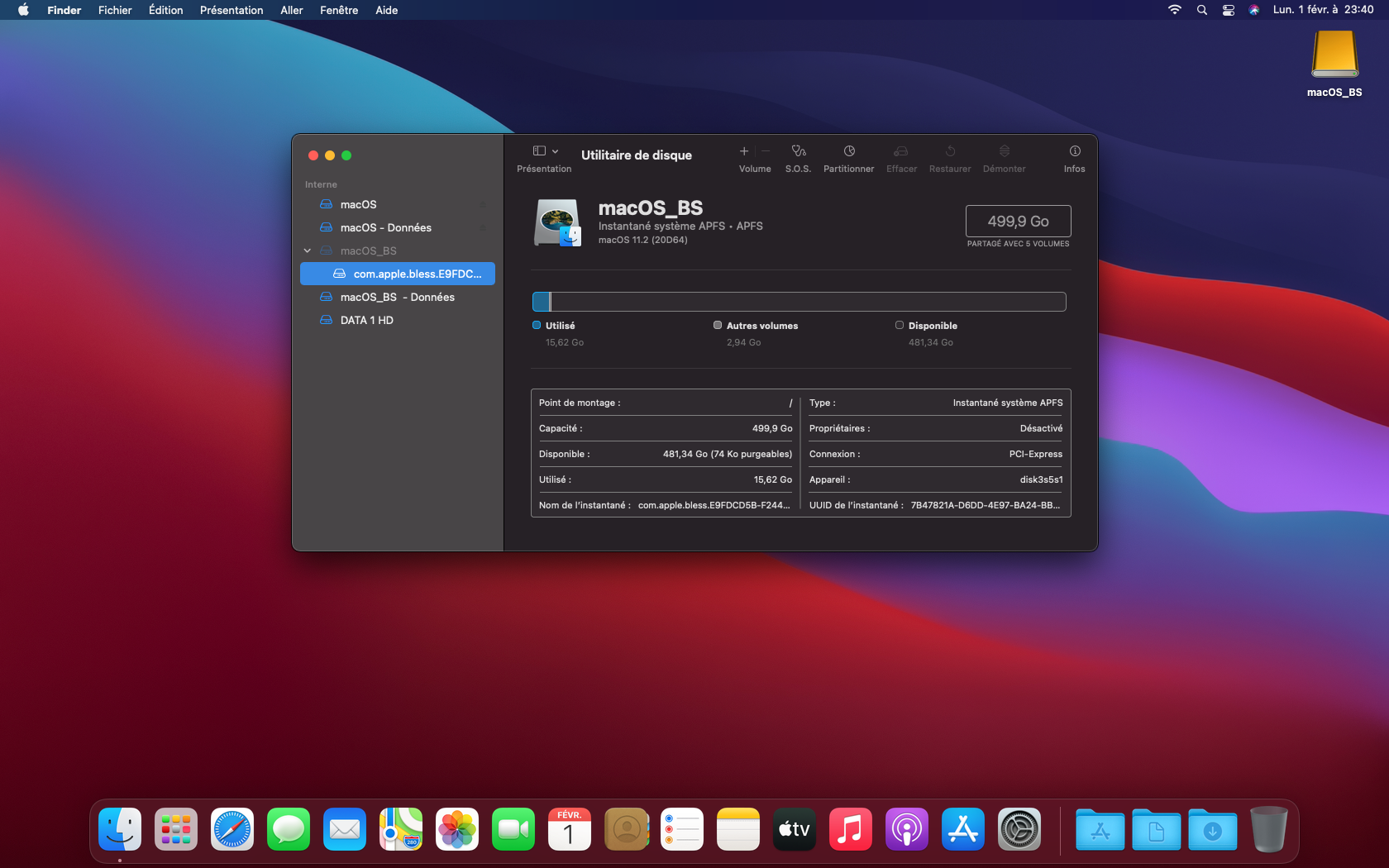Open App Store from the Dock
Image resolution: width=1389 pixels, height=868 pixels.
[963, 829]
